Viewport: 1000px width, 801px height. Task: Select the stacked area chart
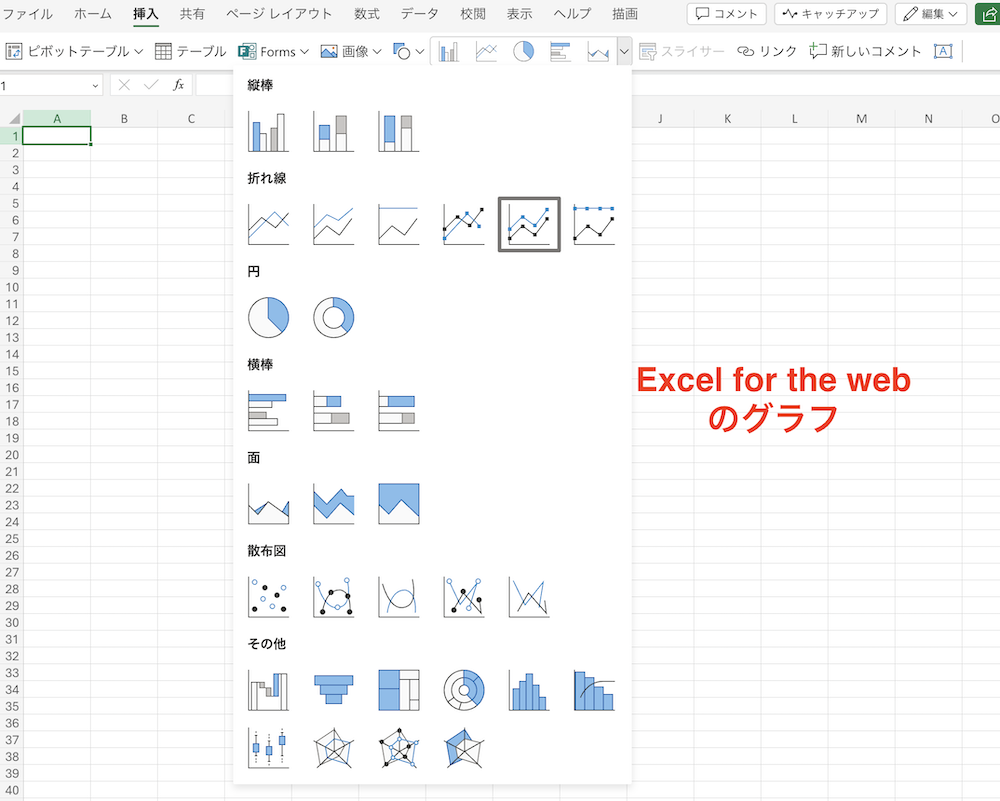point(334,504)
